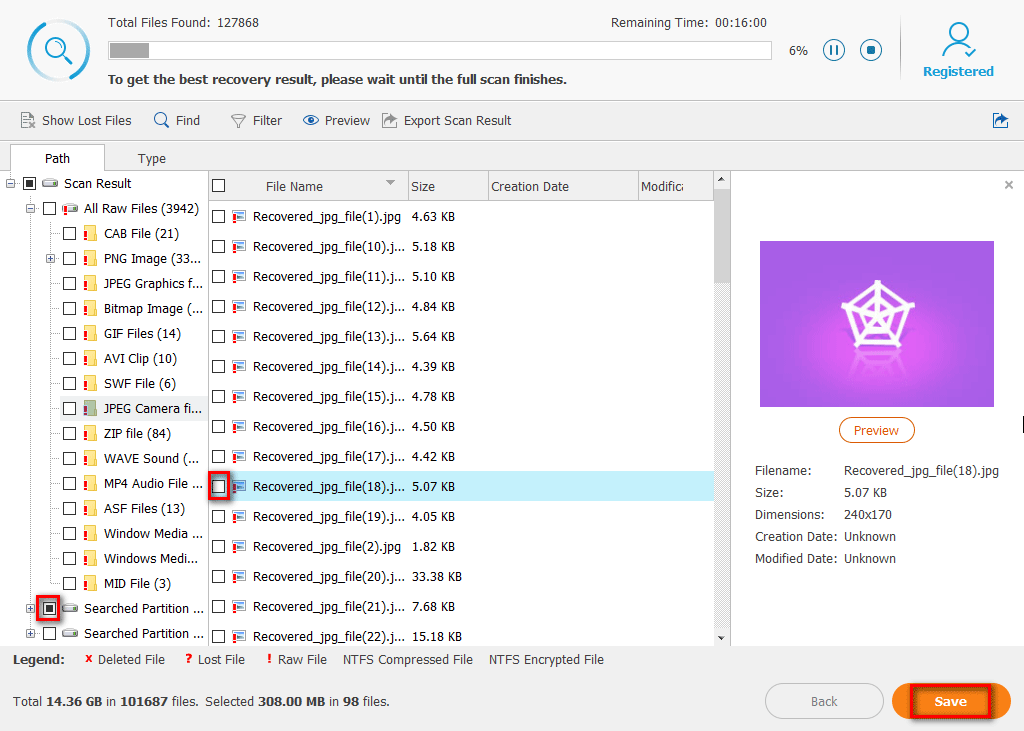Select the Window Media tree item

[x=153, y=534]
